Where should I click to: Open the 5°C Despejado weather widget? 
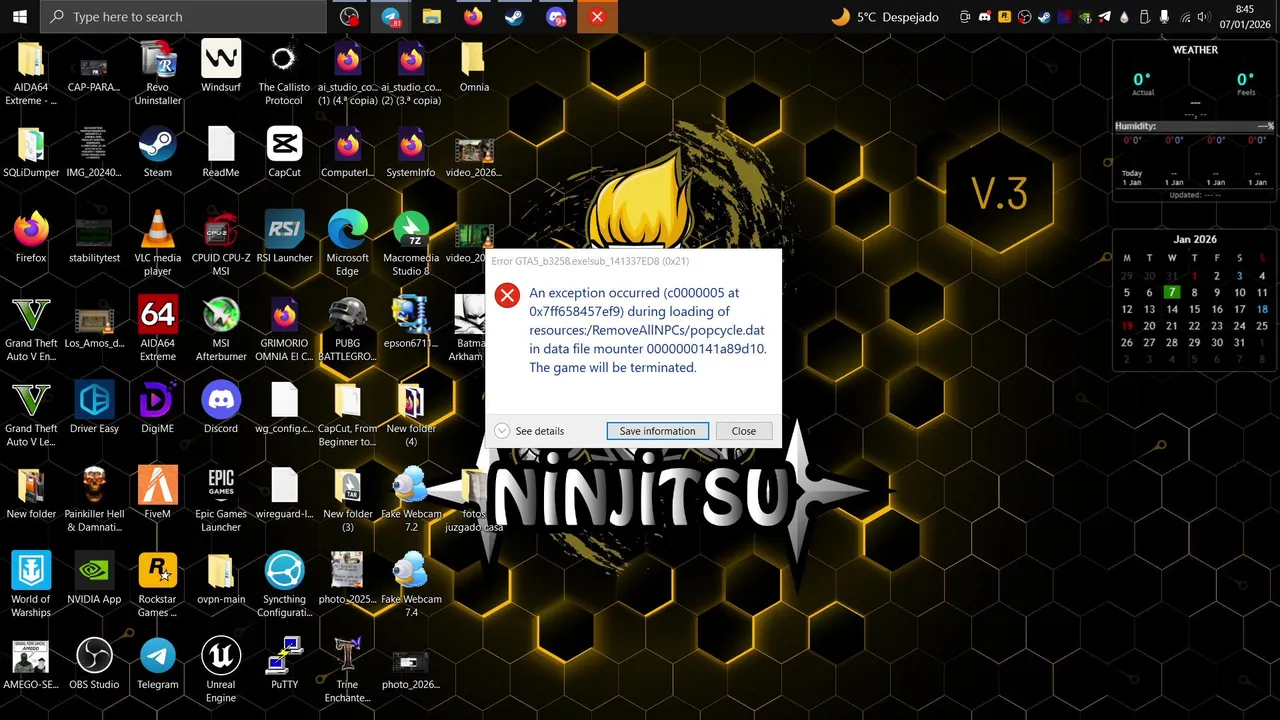tap(886, 16)
